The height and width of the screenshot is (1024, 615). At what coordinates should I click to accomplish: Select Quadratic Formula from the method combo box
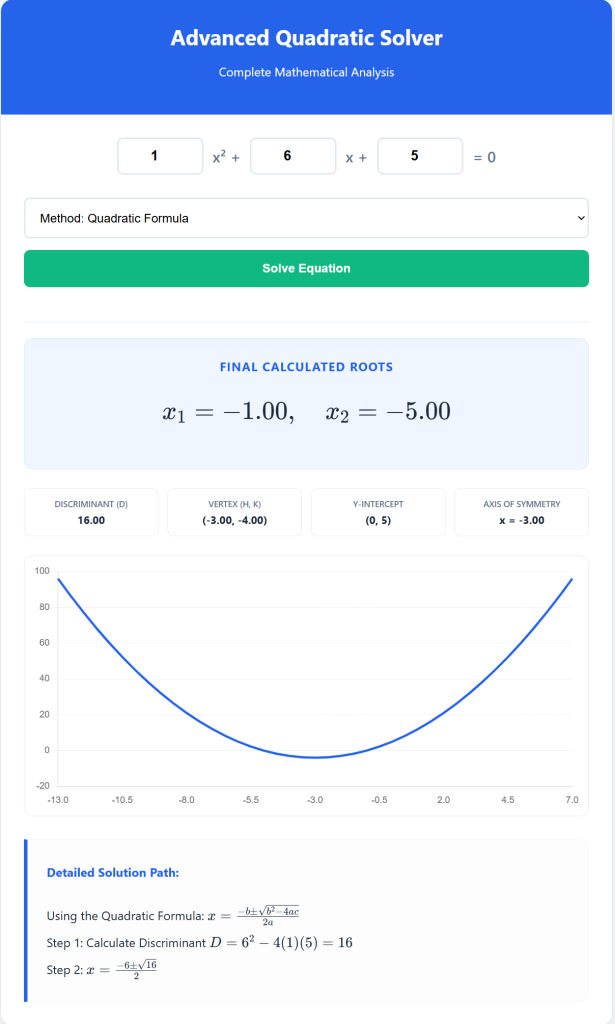(306, 217)
